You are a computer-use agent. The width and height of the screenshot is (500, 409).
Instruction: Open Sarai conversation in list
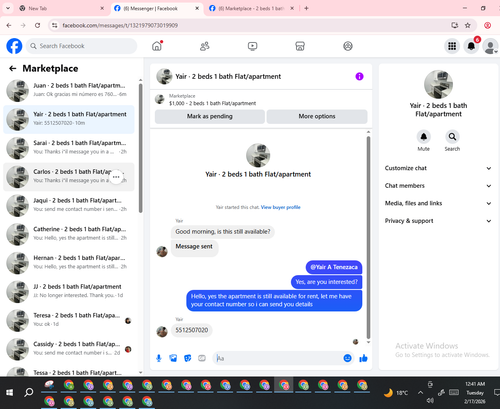[69, 148]
